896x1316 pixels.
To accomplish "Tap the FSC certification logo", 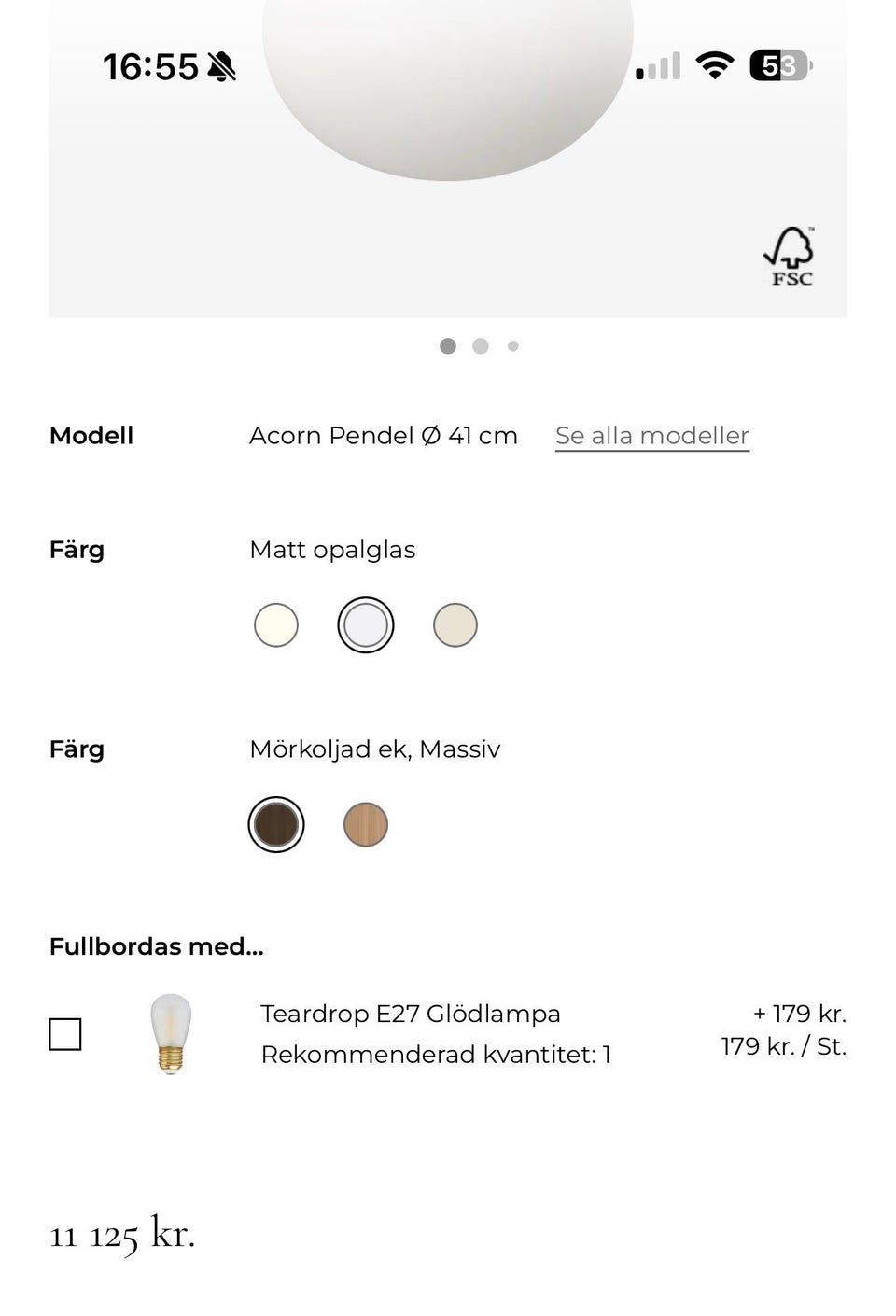I will coord(790,256).
